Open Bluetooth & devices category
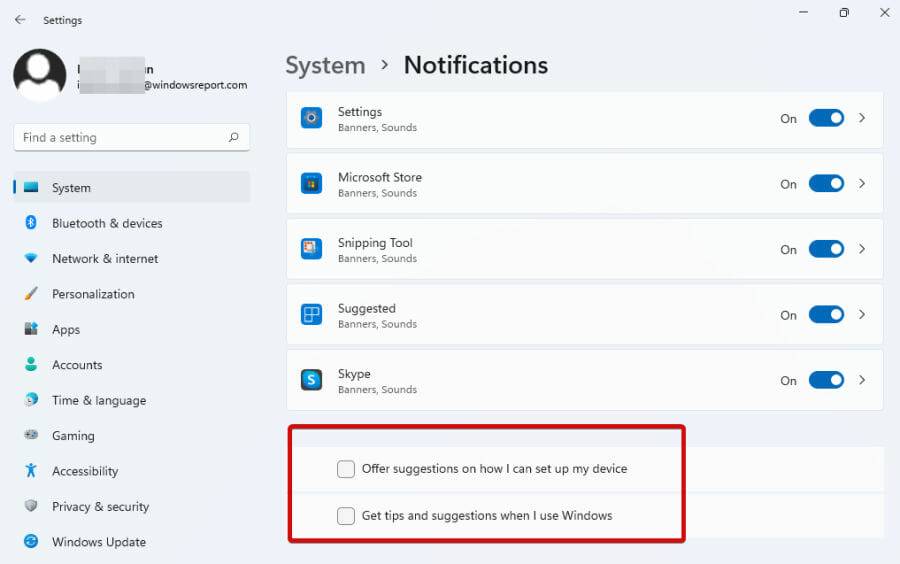 coord(132,223)
